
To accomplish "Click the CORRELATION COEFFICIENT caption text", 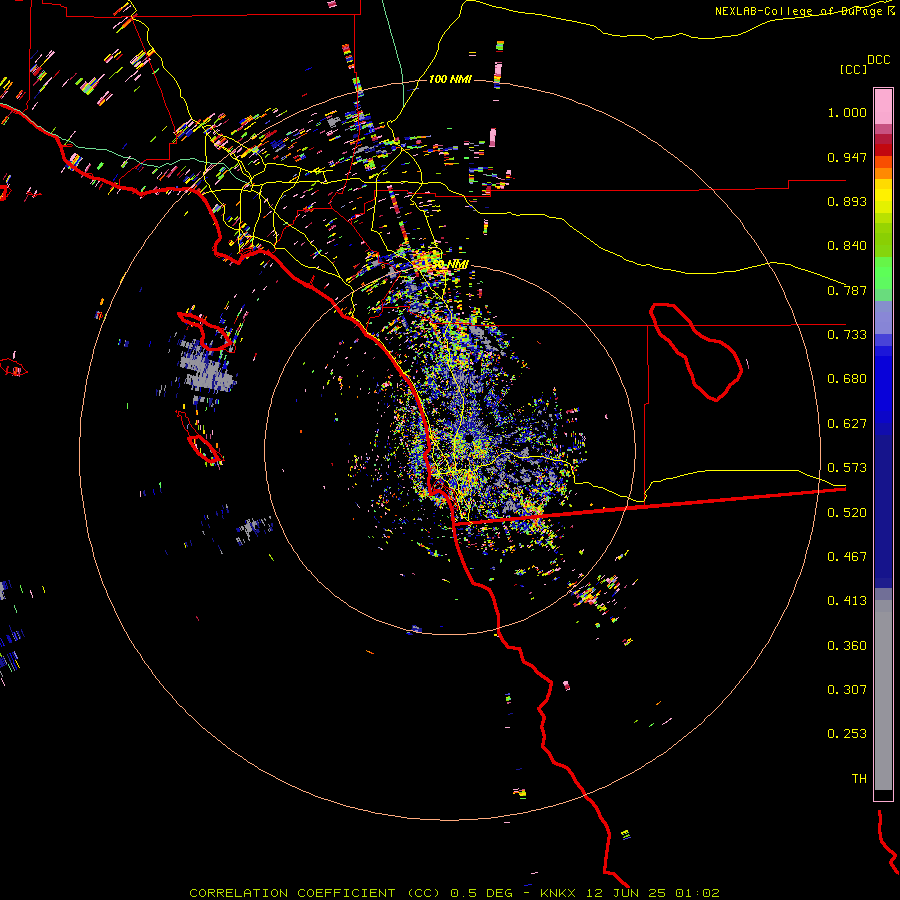I will (292, 893).
